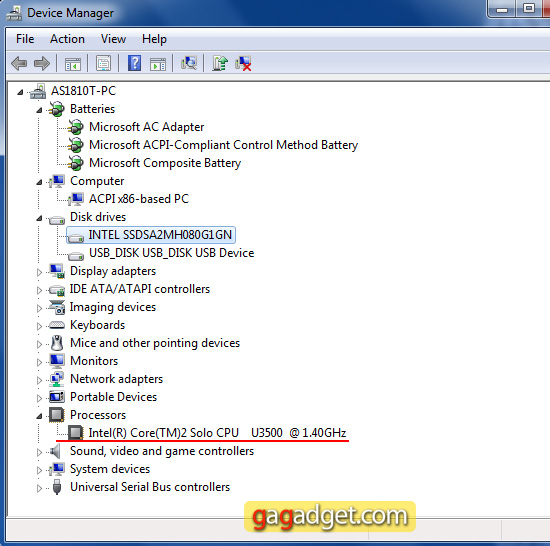
Task: Toggle Show/Hide Action Pane toolbar icon
Action: tap(158, 64)
